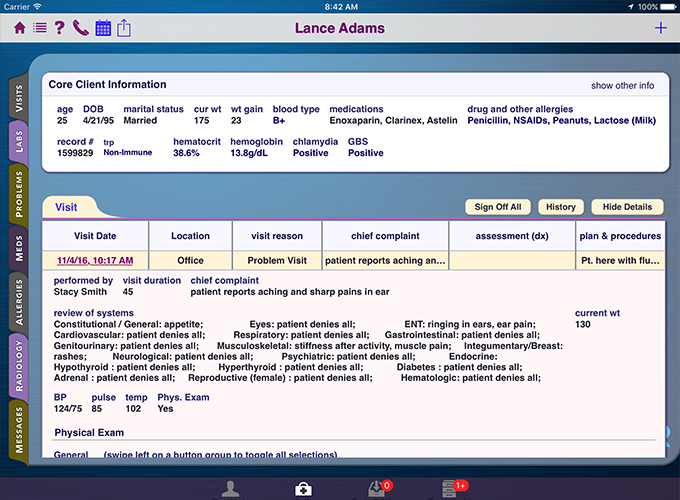Tap visit duration value 45
The image size is (680, 500).
click(128, 292)
